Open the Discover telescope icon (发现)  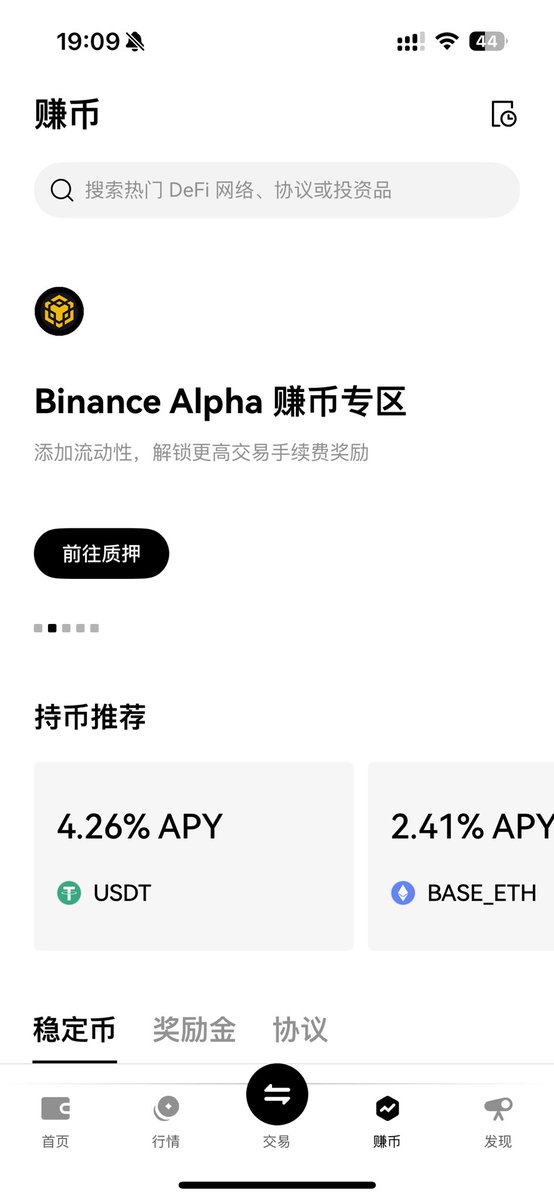coord(497,1108)
